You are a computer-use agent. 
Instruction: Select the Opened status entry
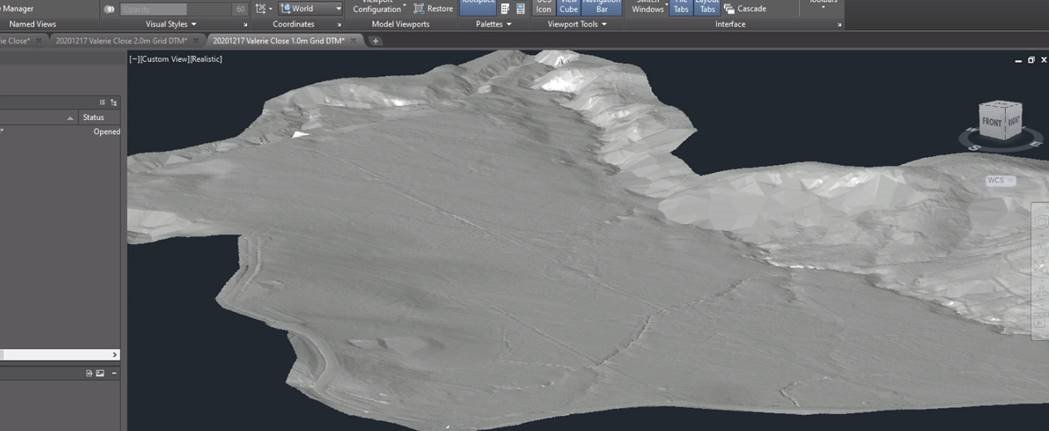(106, 132)
